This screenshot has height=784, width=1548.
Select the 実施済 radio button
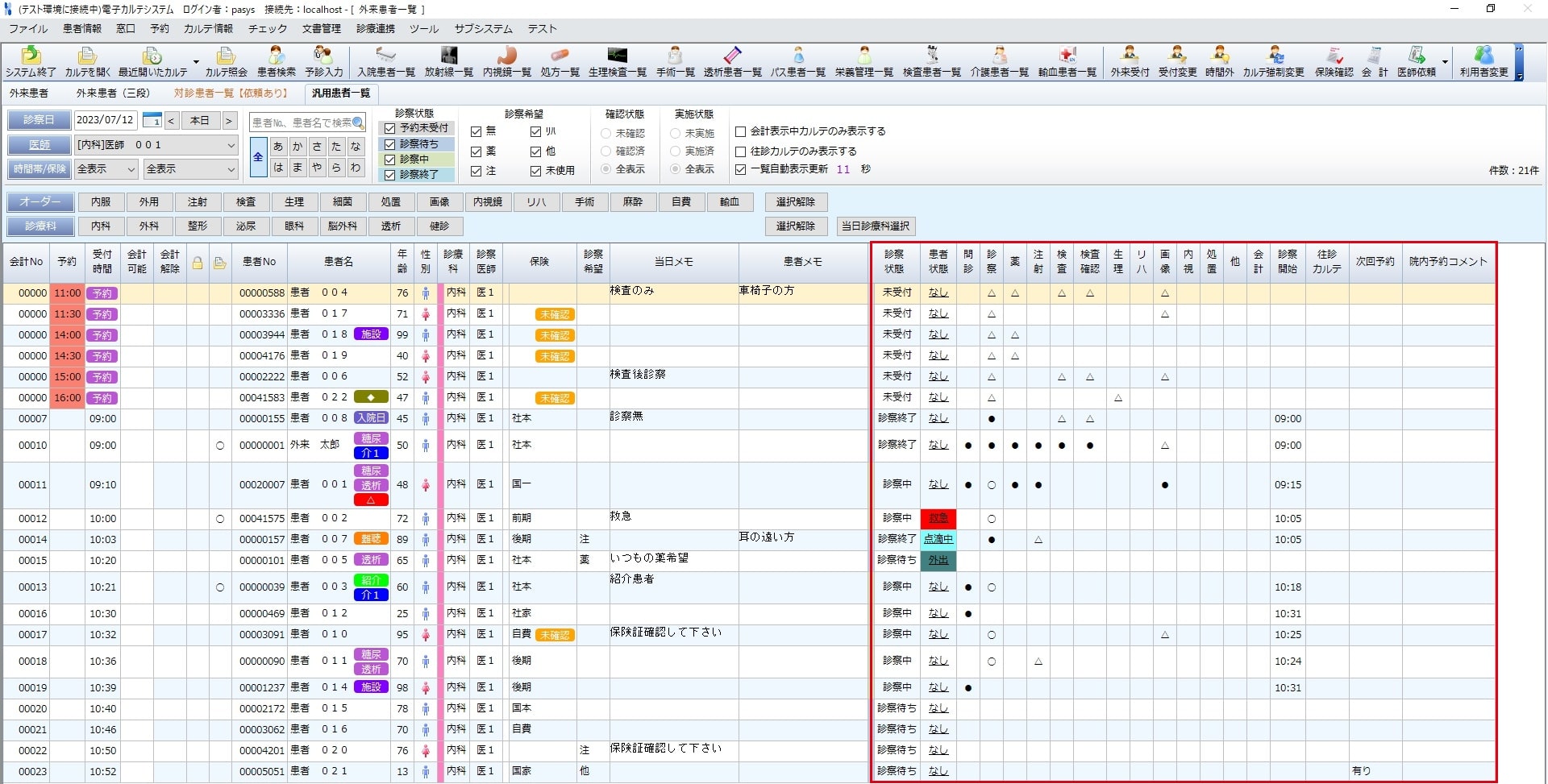(676, 151)
